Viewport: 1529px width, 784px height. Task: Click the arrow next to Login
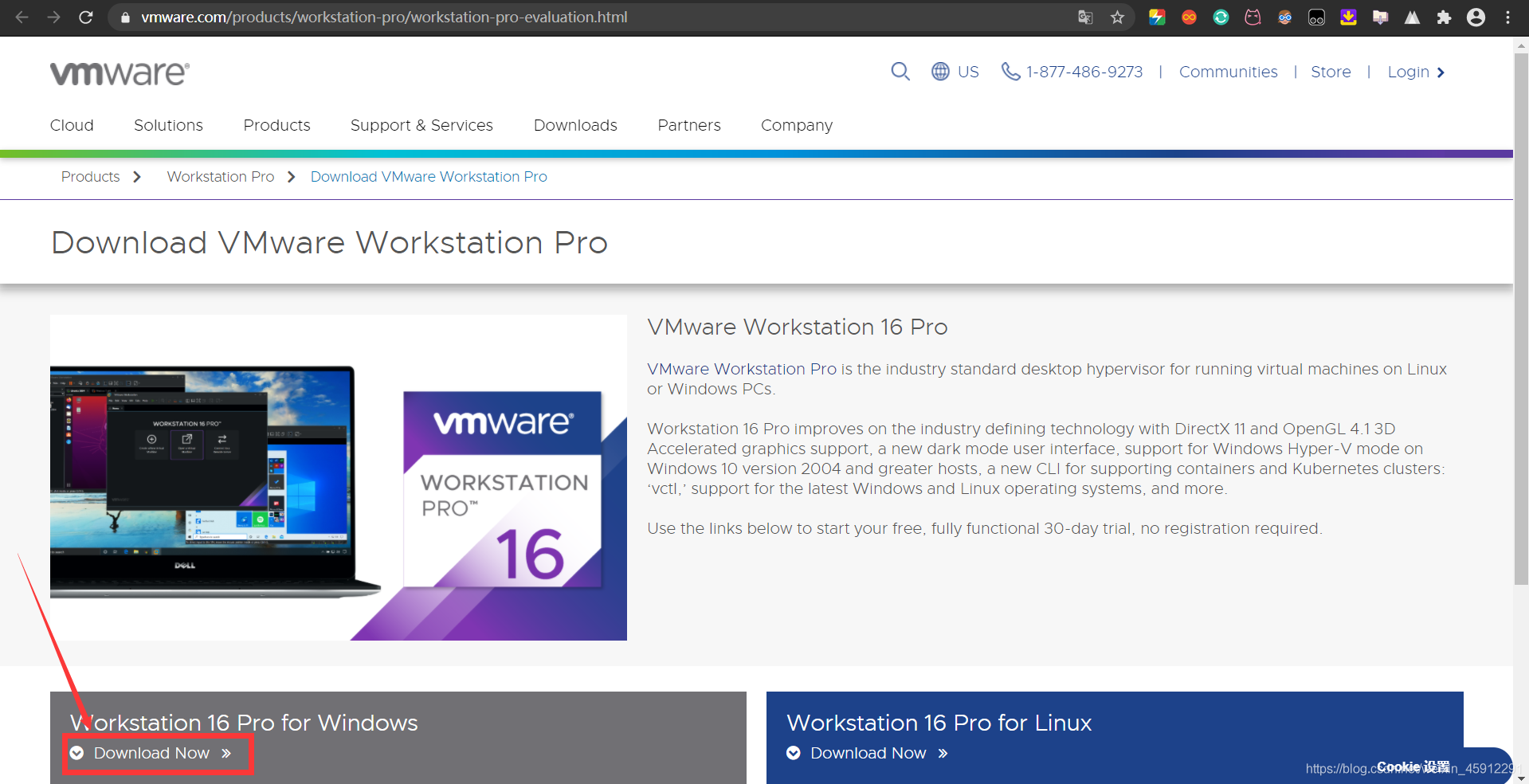(1441, 73)
